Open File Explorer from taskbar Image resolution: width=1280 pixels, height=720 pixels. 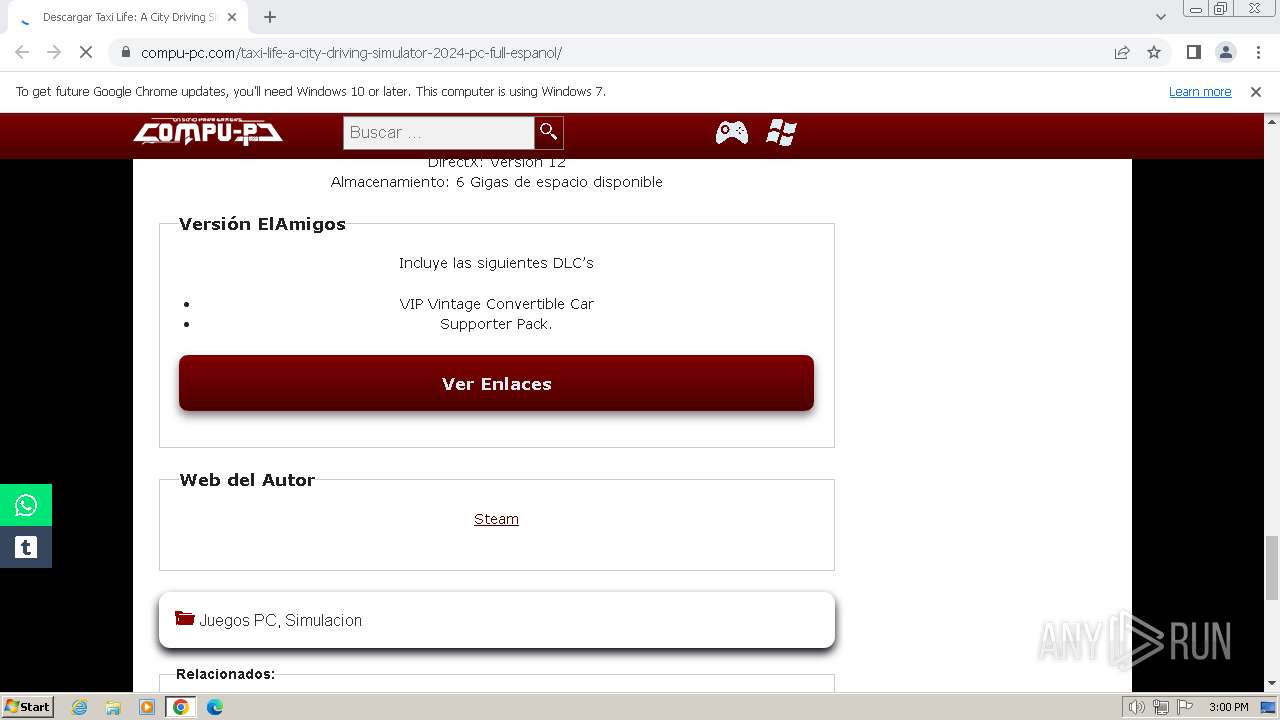[x=113, y=707]
